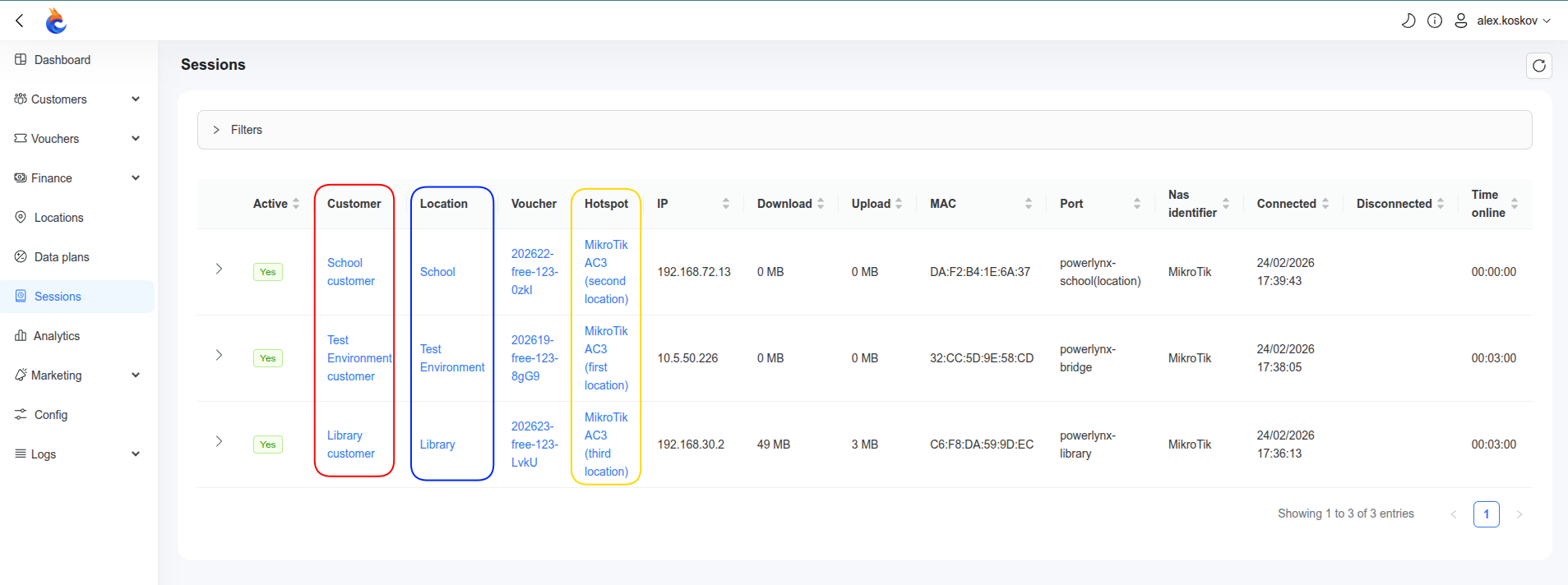
Task: Click the PowerLynx flame logo
Action: [x=56, y=21]
